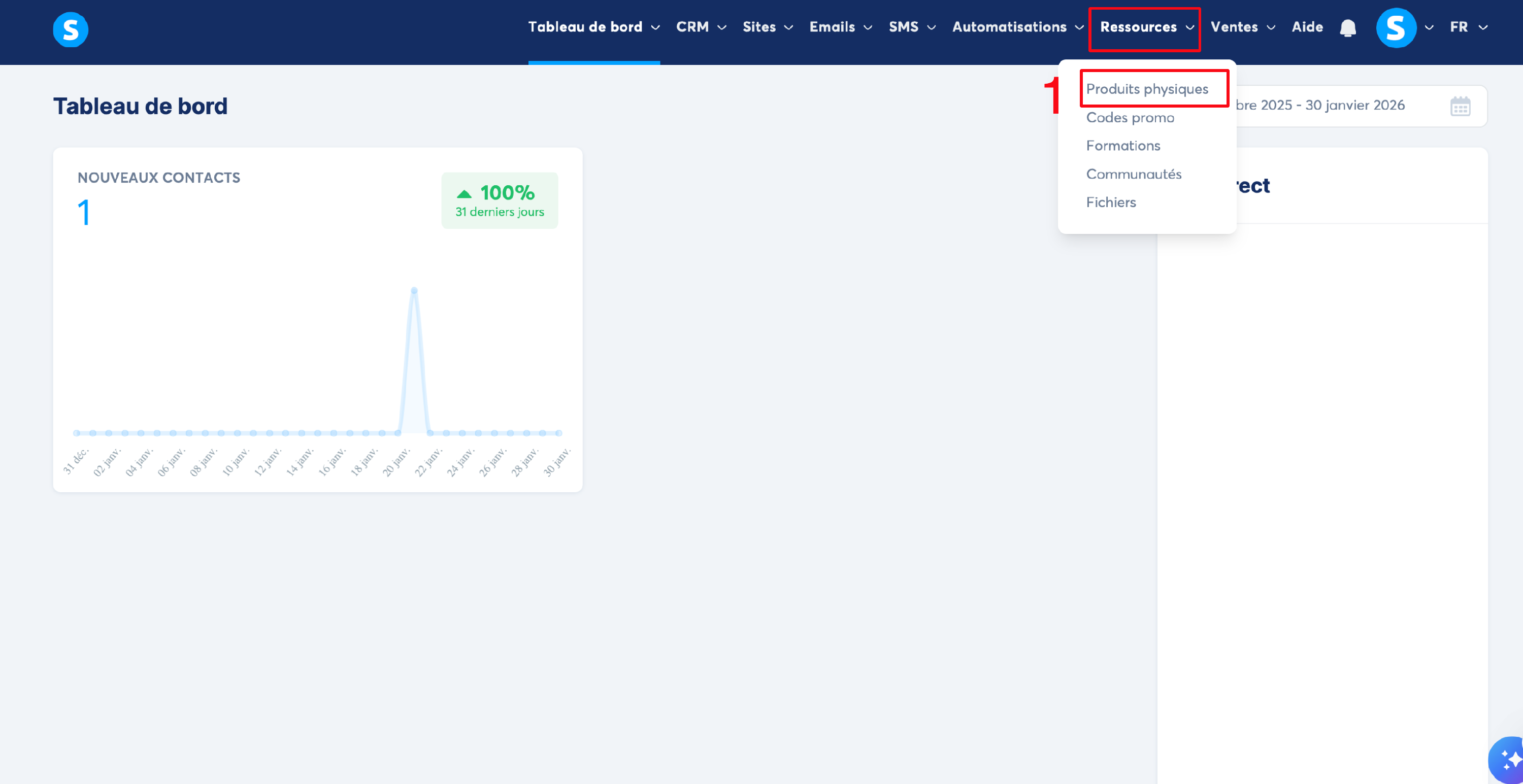Choose Codes promo menu entry
Screen dimensions: 1523x784
[1130, 118]
